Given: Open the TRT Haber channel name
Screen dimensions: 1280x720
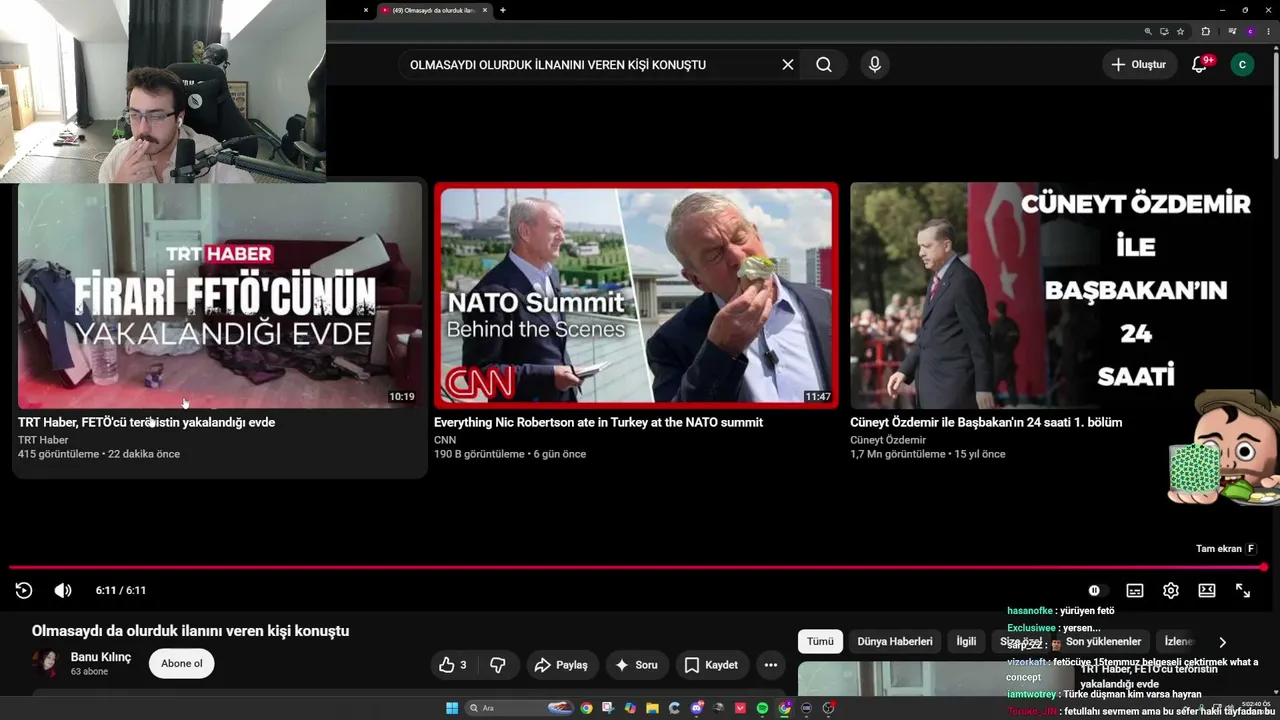Looking at the screenshot, I should 43,440.
